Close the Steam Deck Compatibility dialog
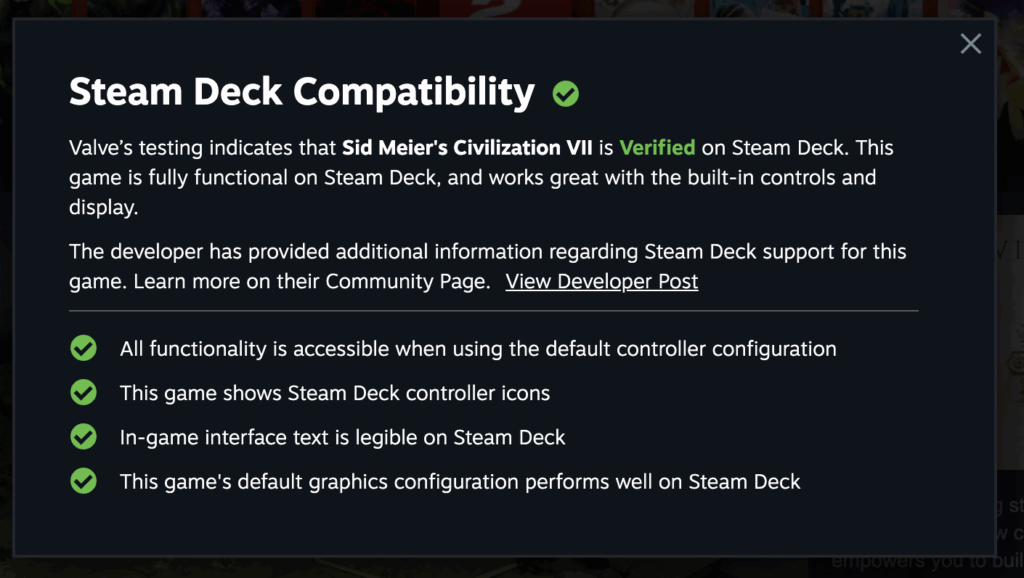 click(970, 43)
